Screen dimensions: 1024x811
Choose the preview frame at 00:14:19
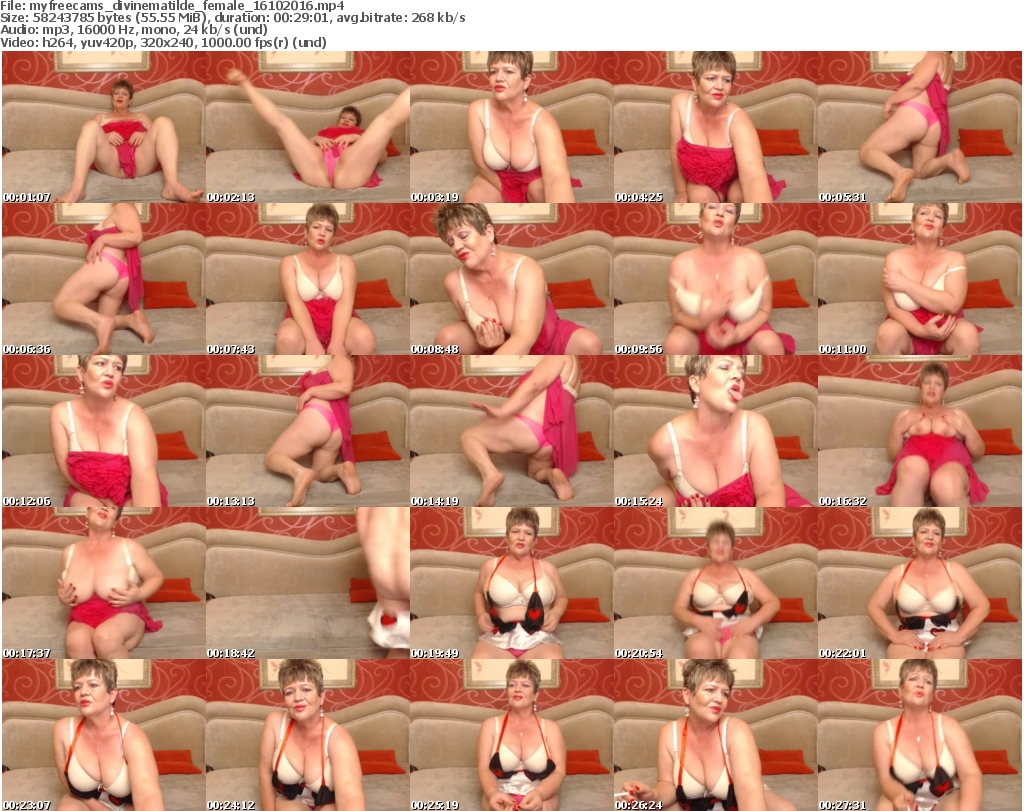pos(511,431)
